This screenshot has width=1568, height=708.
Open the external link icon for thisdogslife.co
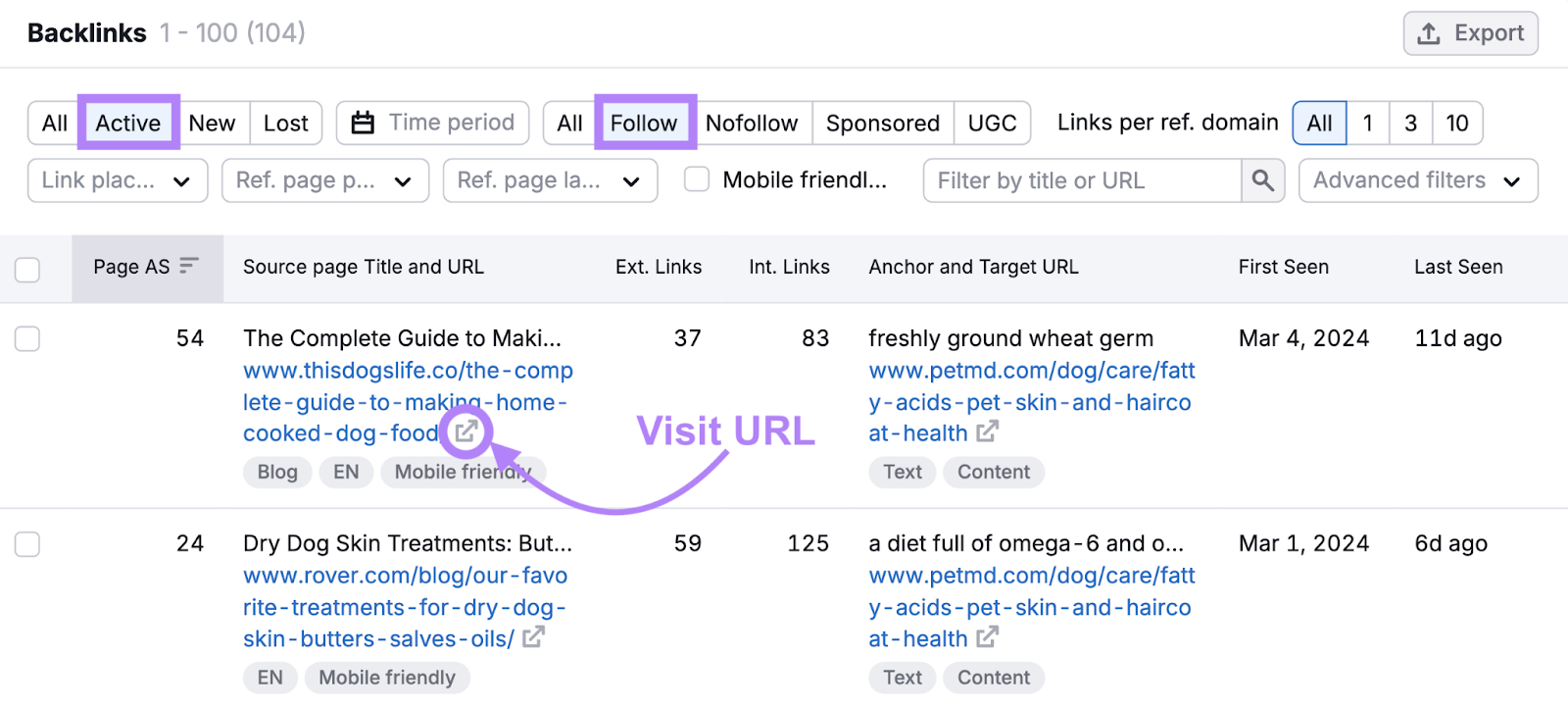coord(465,431)
